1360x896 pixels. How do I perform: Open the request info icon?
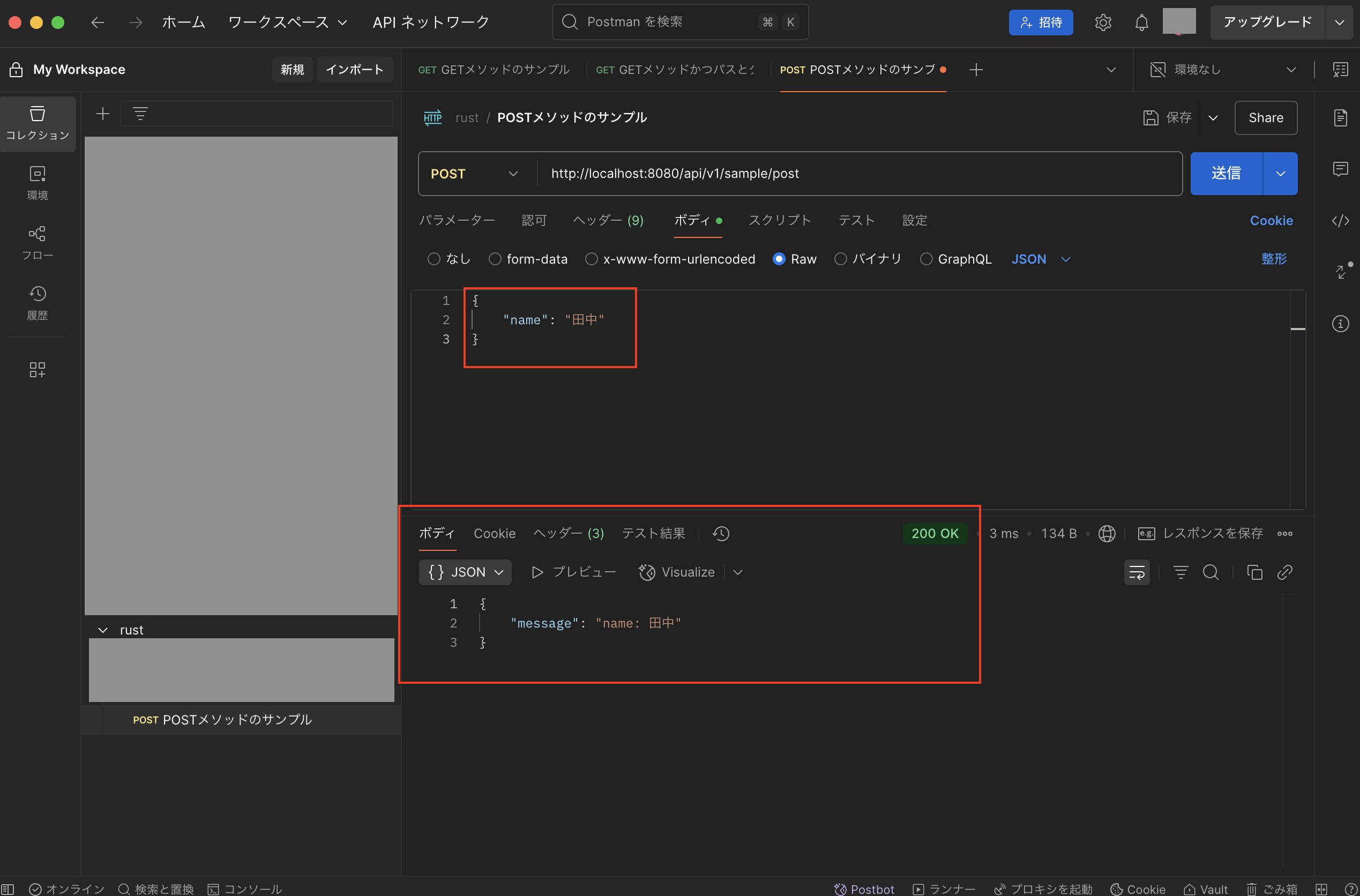coord(1340,324)
